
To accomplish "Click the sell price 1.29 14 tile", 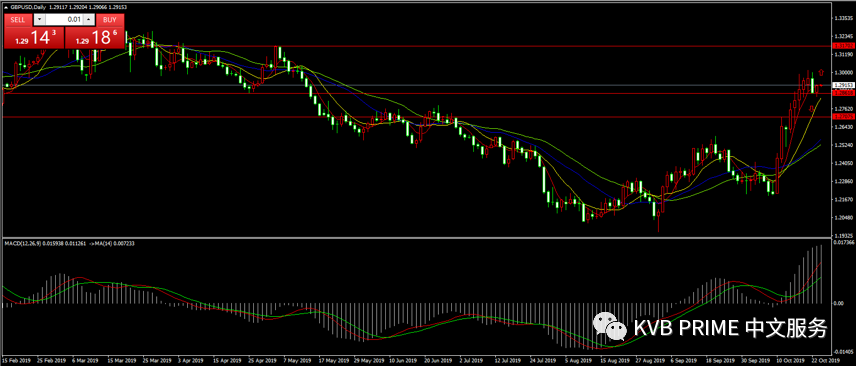I will (x=34, y=38).
